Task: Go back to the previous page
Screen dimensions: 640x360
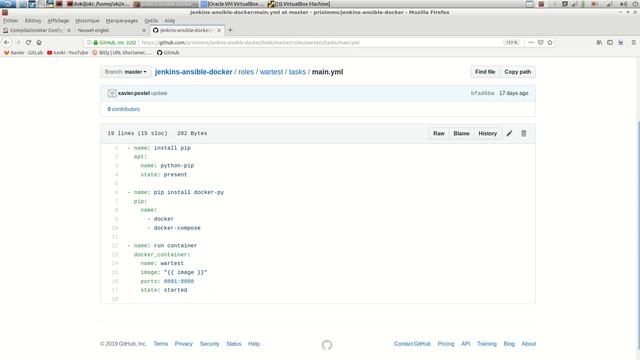Action: [x=7, y=42]
